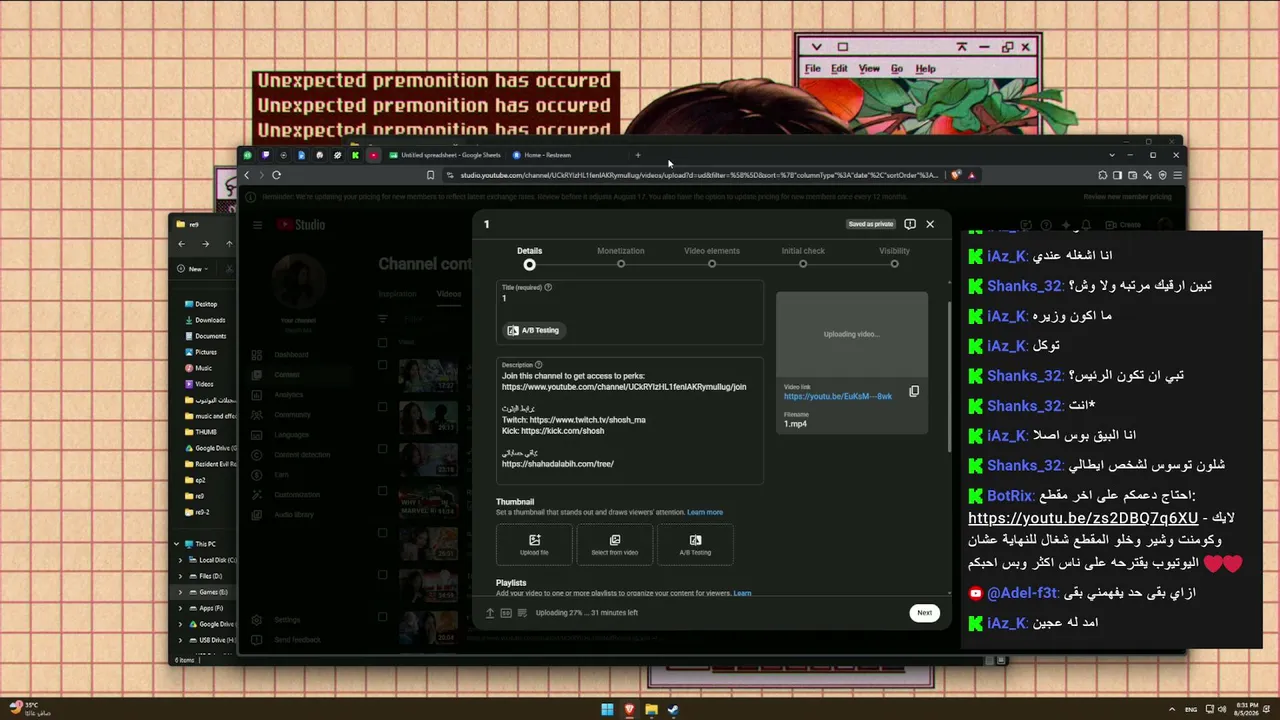Go to the Monetization step
Screen dimensions: 1280x720
pyautogui.click(x=621, y=257)
